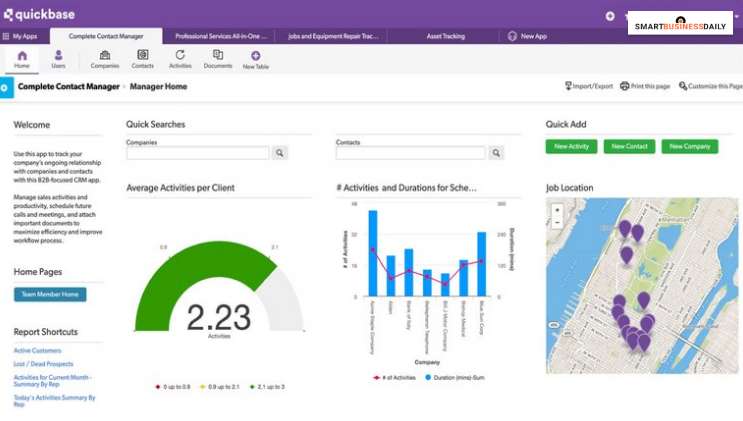Open the Users icon
The width and height of the screenshot is (743, 421).
58,60
